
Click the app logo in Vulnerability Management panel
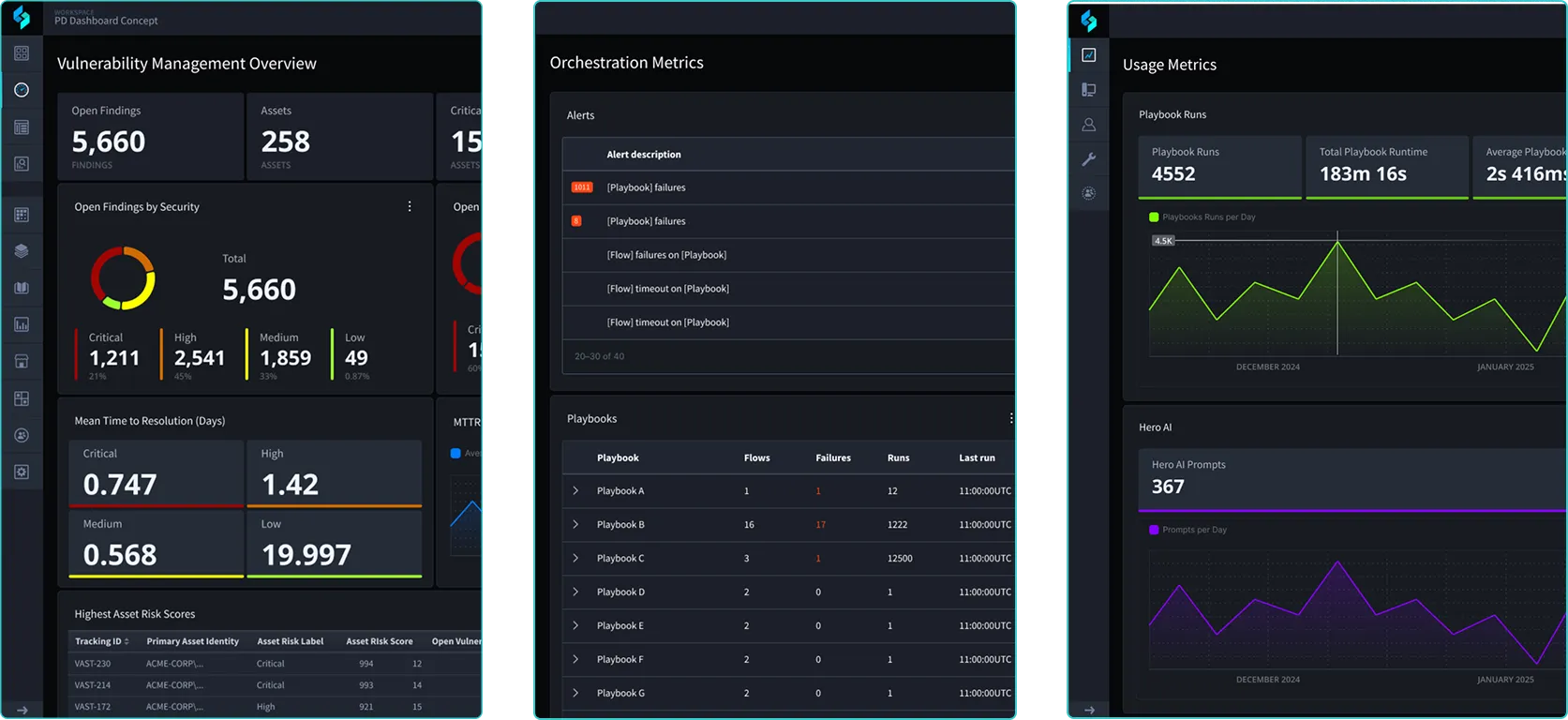tap(22, 18)
